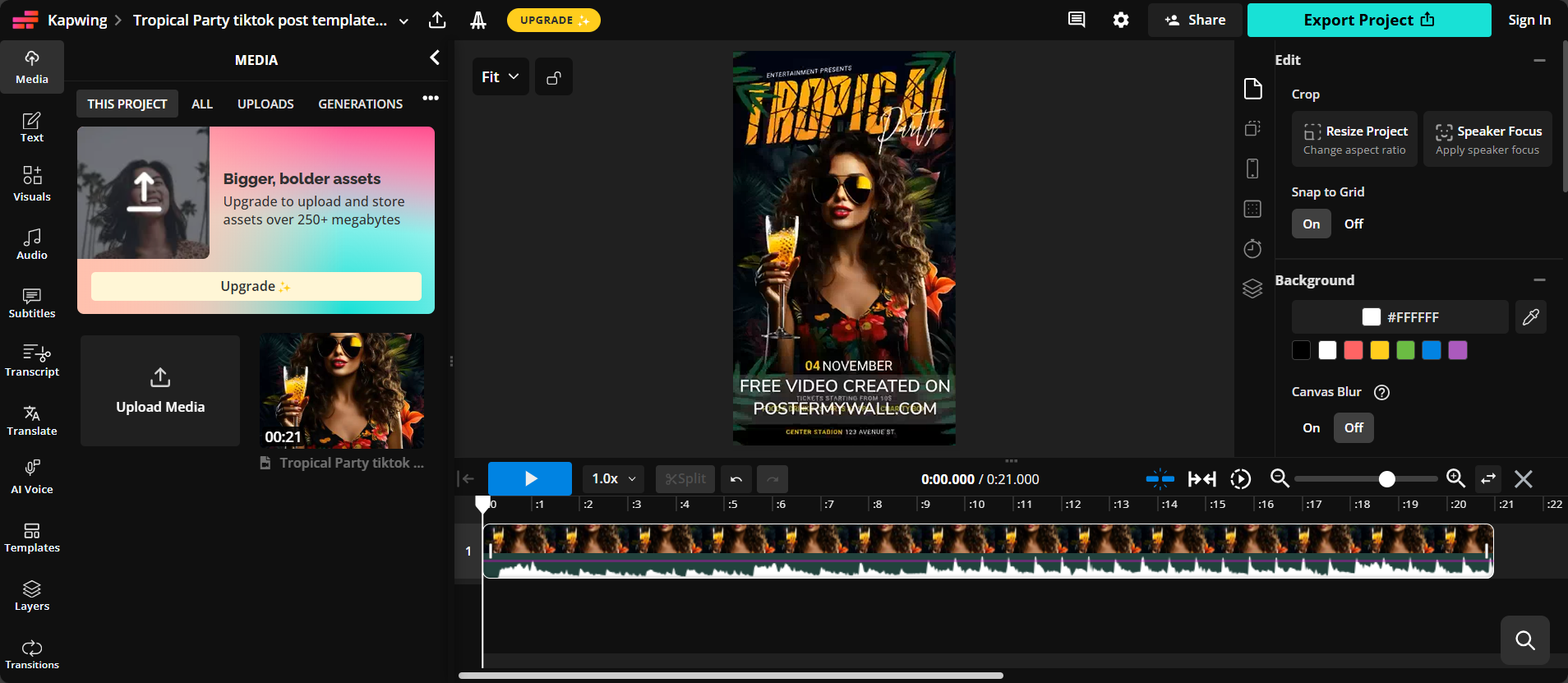Open the Translate panel
The width and height of the screenshot is (1568, 683).
click(32, 420)
